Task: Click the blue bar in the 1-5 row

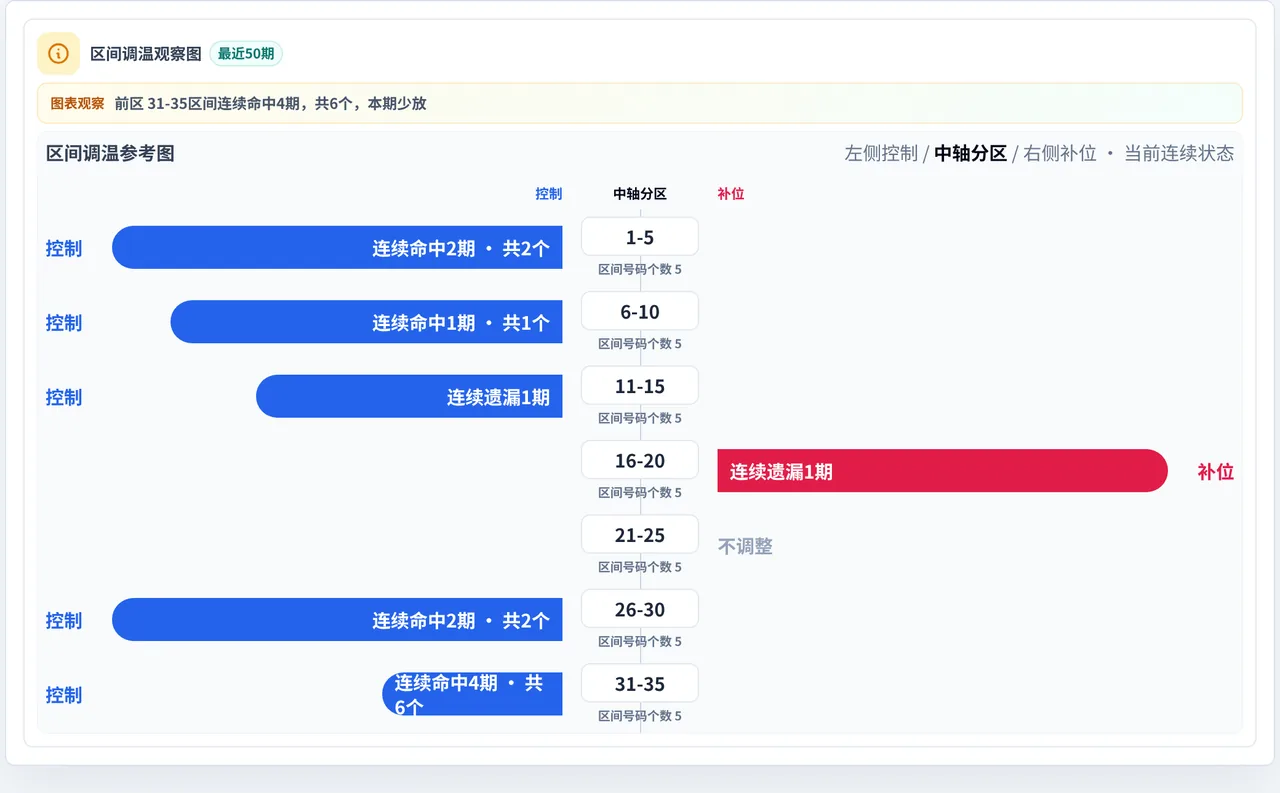Action: tap(337, 247)
